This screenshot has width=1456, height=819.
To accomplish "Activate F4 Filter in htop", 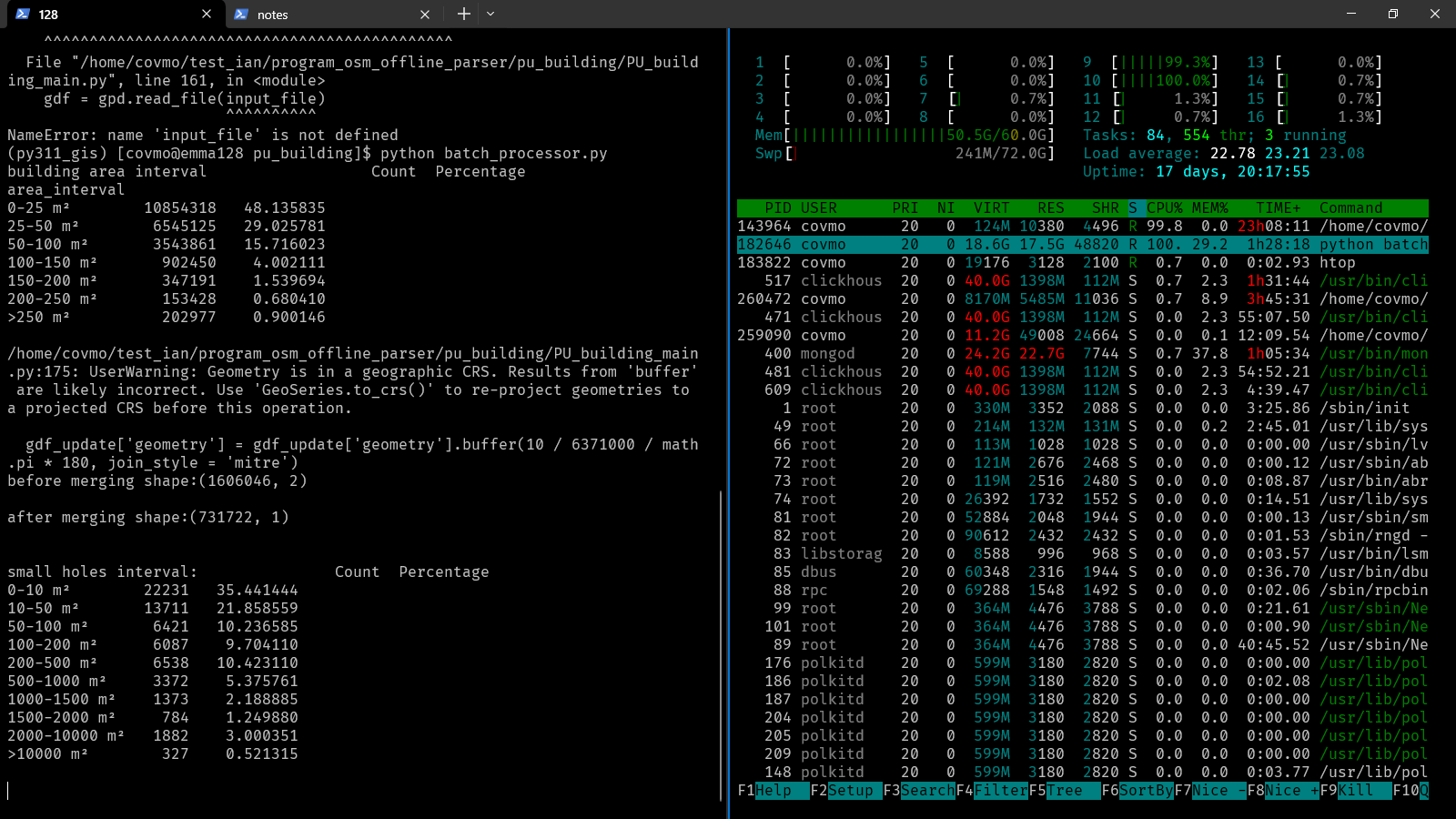I will pyautogui.click(x=992, y=791).
